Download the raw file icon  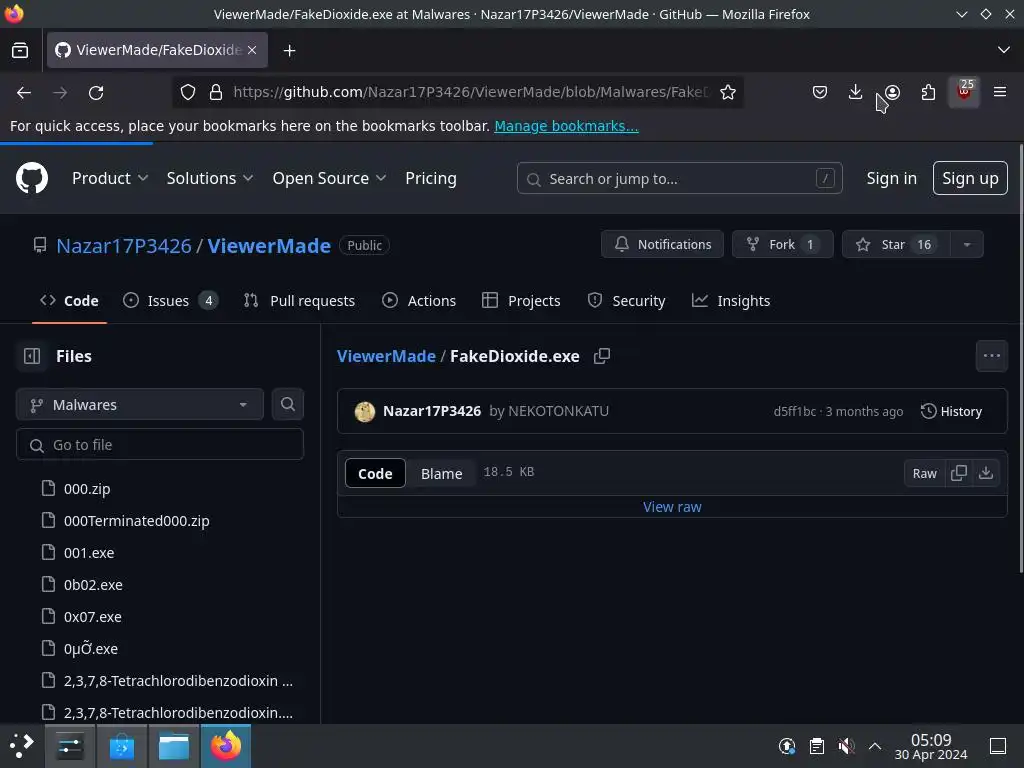coord(986,473)
